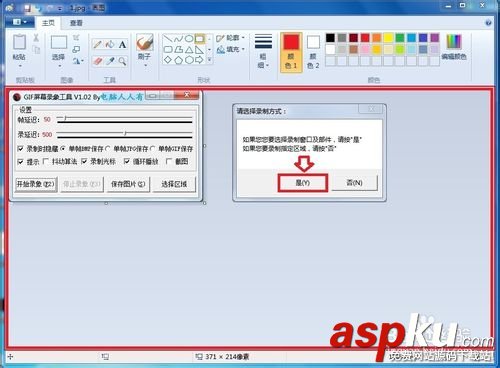Select the highlighted Rectangle shape
Screen dimensions: 500x368
(x=199, y=39)
